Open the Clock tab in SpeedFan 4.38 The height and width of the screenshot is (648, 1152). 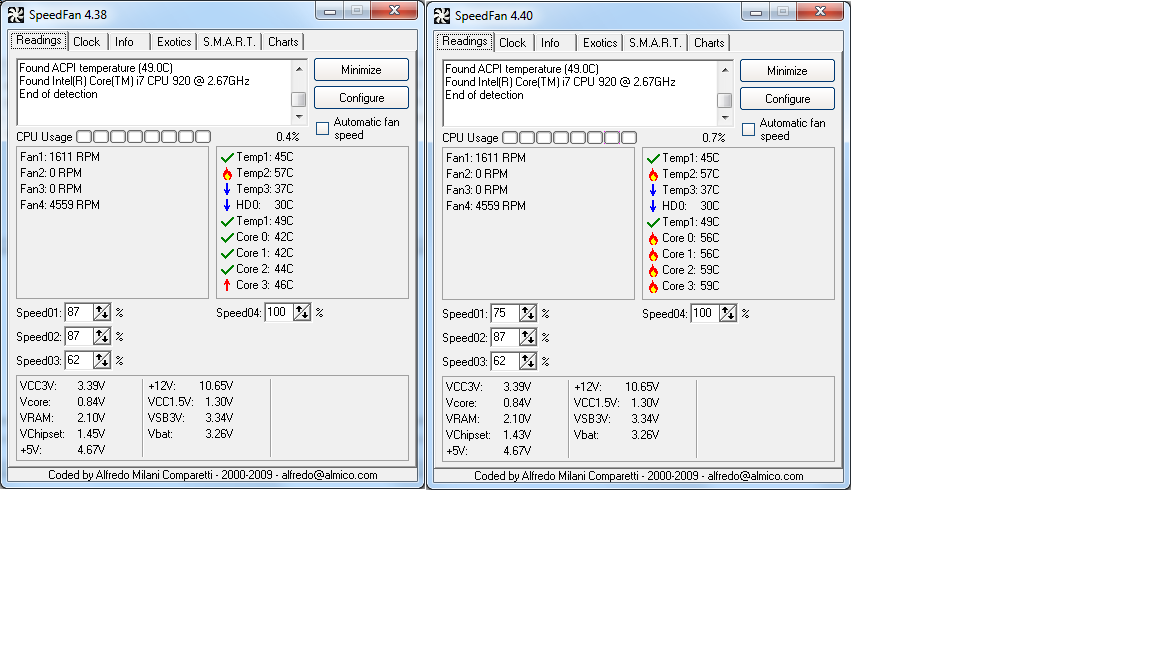[x=87, y=42]
